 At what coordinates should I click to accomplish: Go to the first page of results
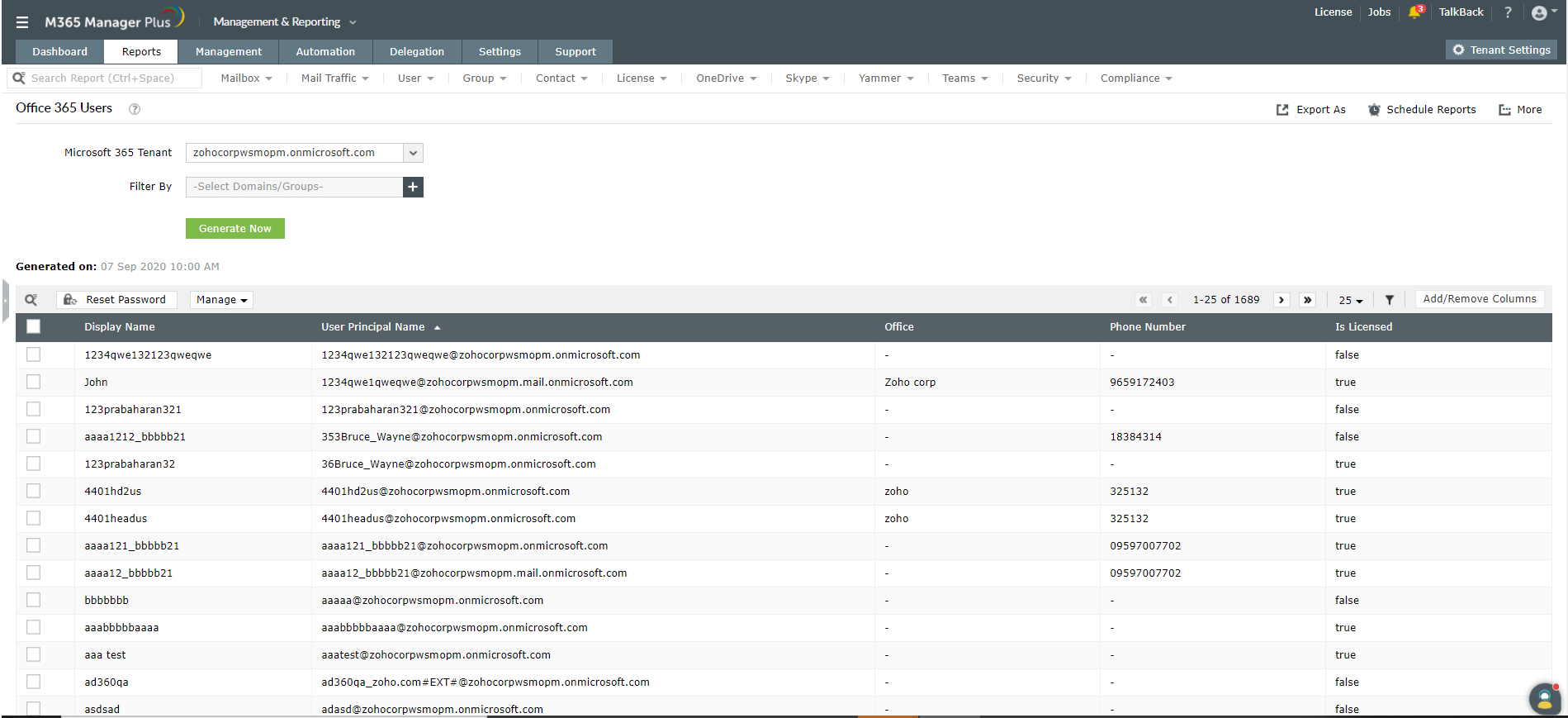click(1143, 300)
